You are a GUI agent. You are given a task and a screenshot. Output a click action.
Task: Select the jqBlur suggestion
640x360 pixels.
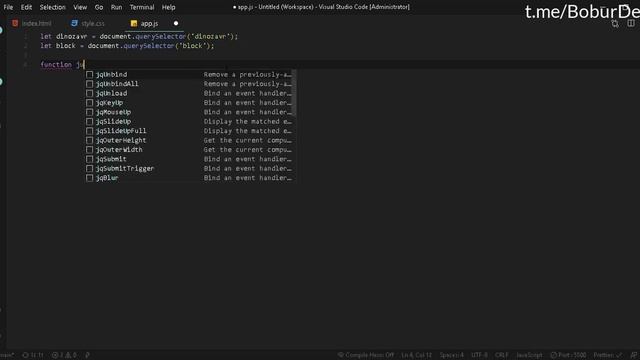pos(190,178)
